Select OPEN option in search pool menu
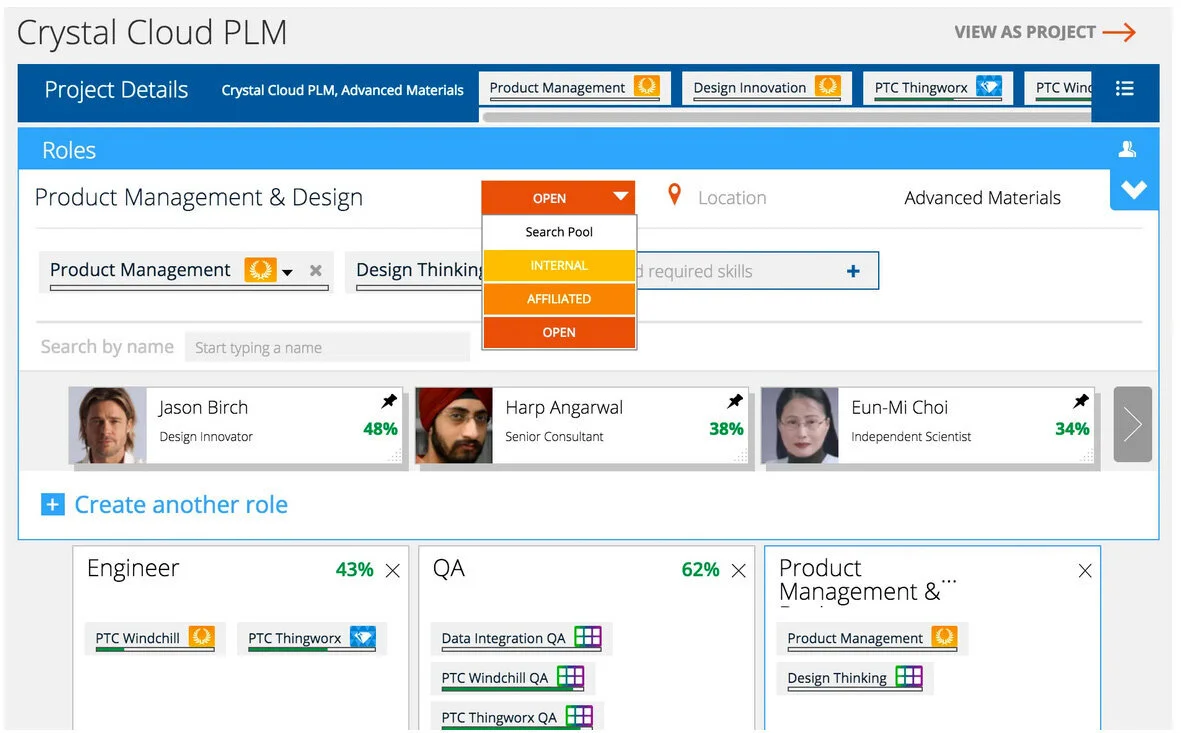 point(559,332)
